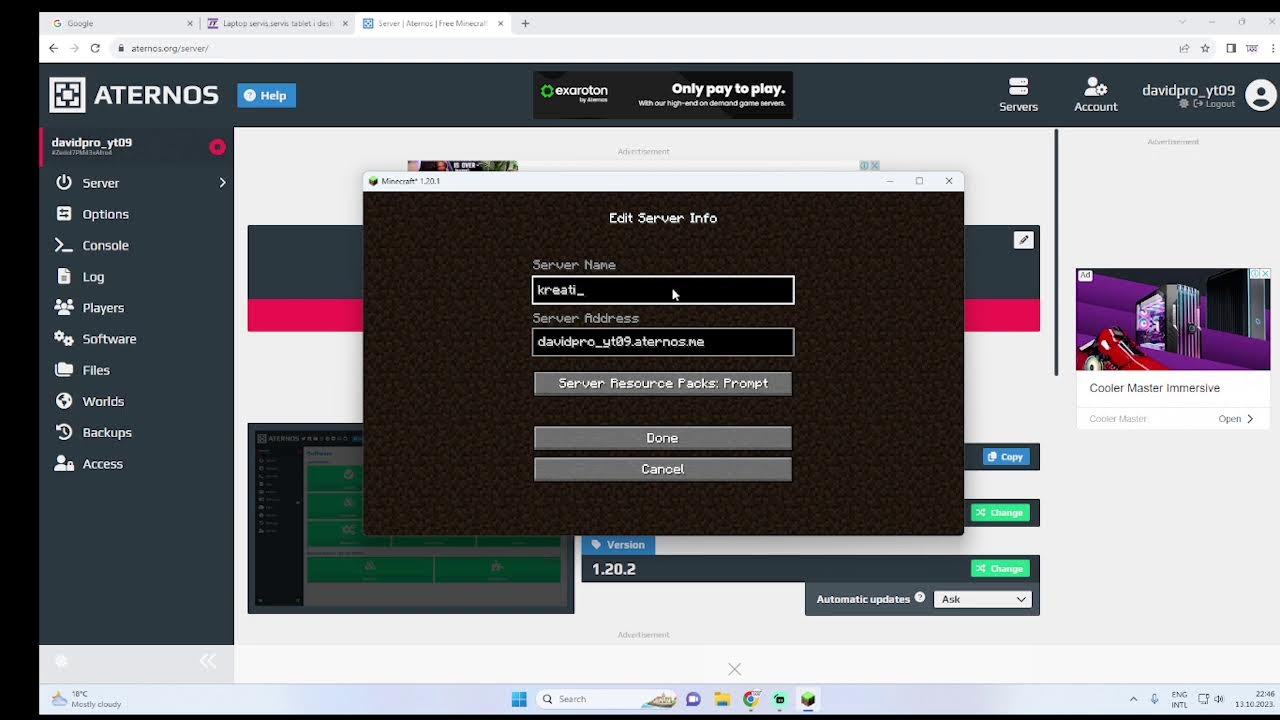Open Options in the sidebar
The image size is (1280, 720).
[105, 214]
